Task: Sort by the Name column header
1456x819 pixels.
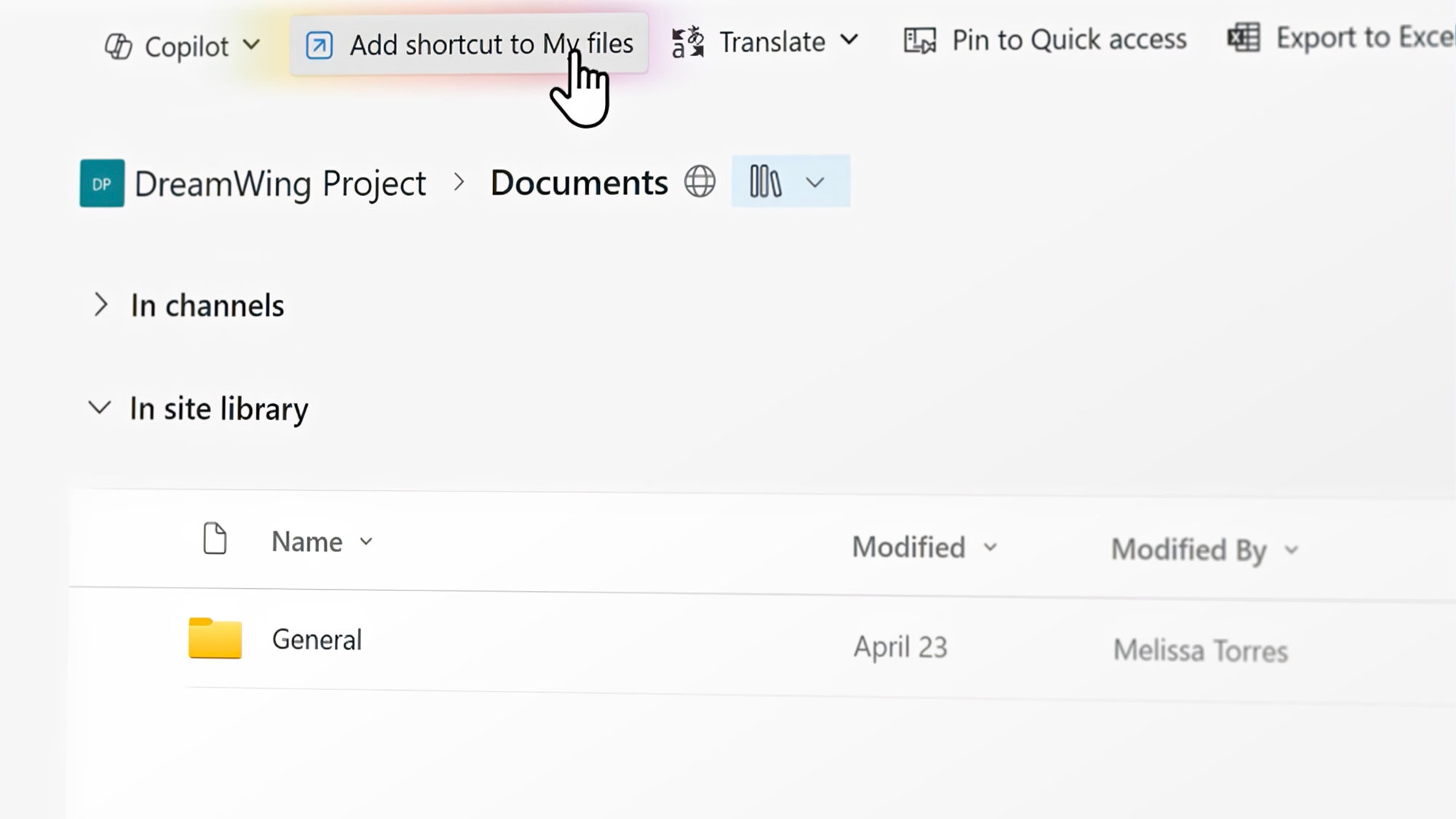Action: (x=307, y=542)
